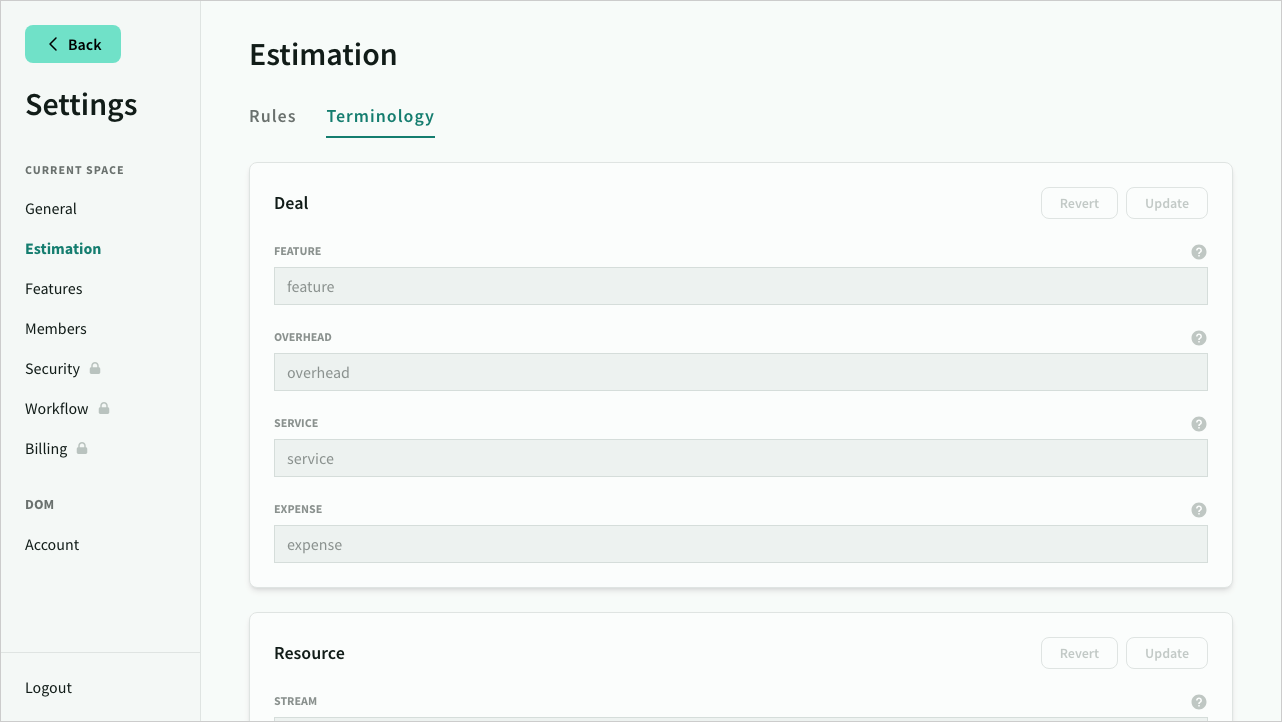Click the EXPENSE help circle icon
The height and width of the screenshot is (722, 1282).
point(1199,510)
